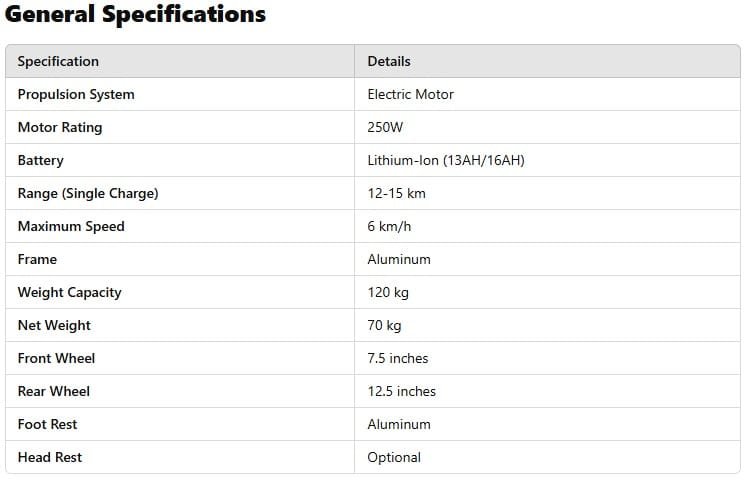
Task: Select the Range (Single Charge) label
Action: tap(88, 193)
